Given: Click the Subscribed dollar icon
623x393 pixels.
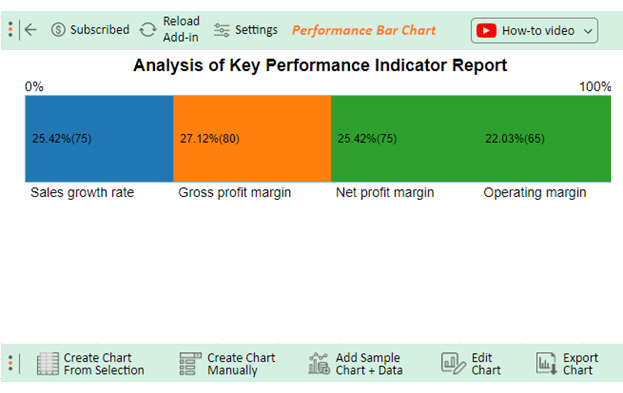Looking at the screenshot, I should click(x=58, y=30).
